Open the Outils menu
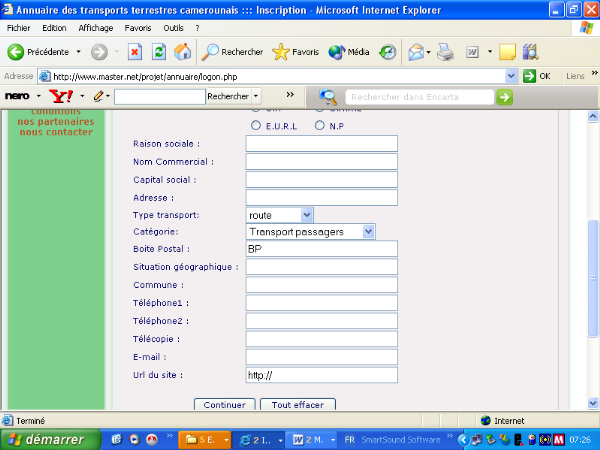The image size is (600, 450). tap(173, 28)
